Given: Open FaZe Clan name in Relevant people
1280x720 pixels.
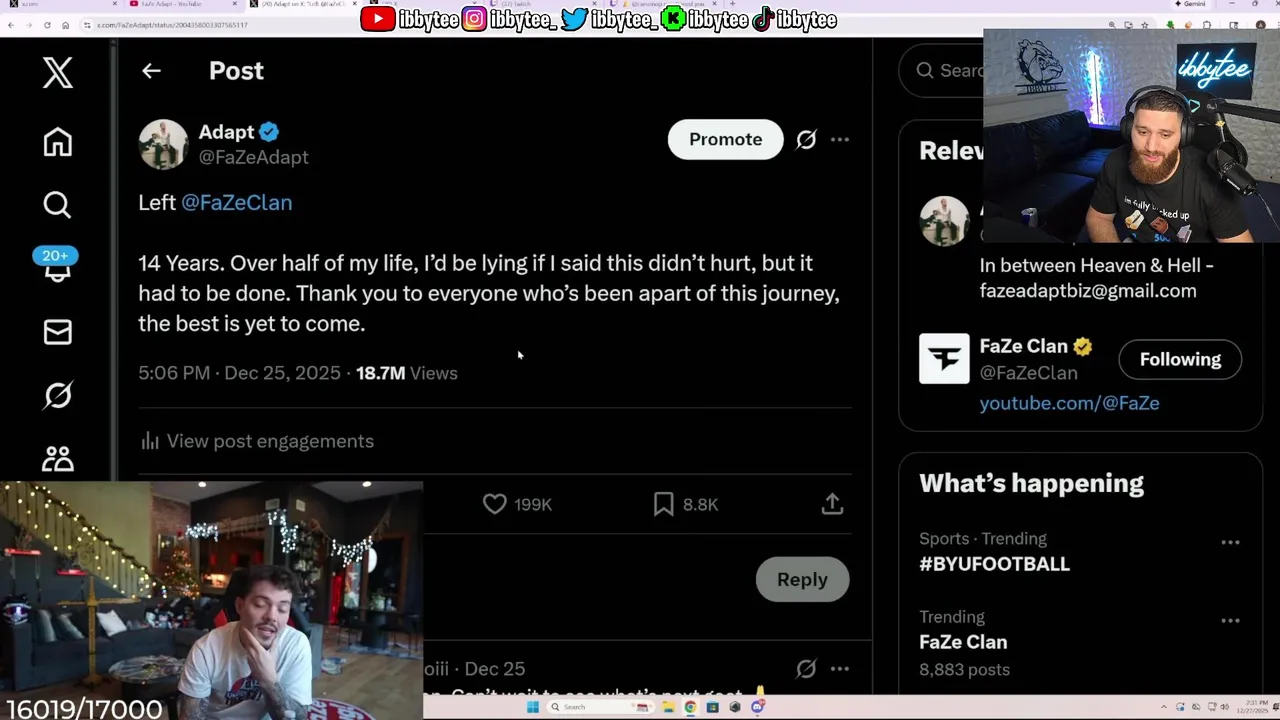Looking at the screenshot, I should pyautogui.click(x=1023, y=346).
